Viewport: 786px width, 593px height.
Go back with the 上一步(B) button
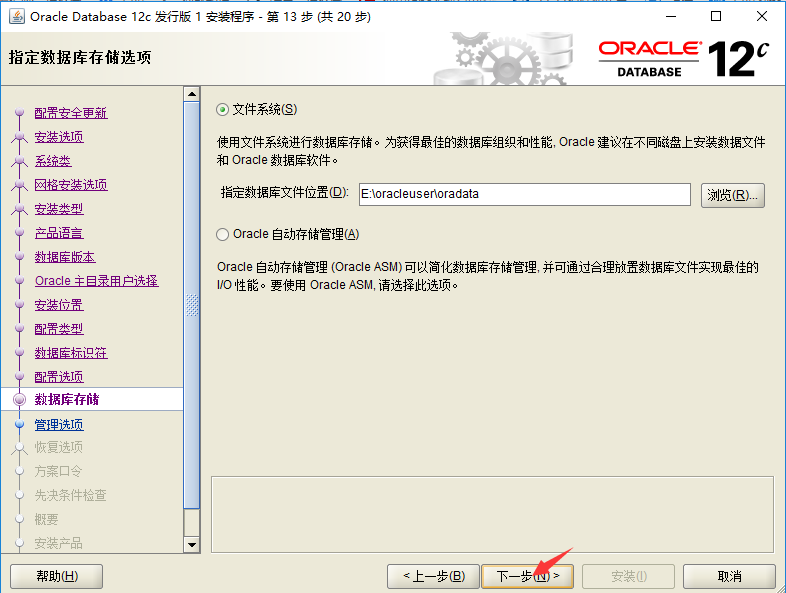pos(434,576)
